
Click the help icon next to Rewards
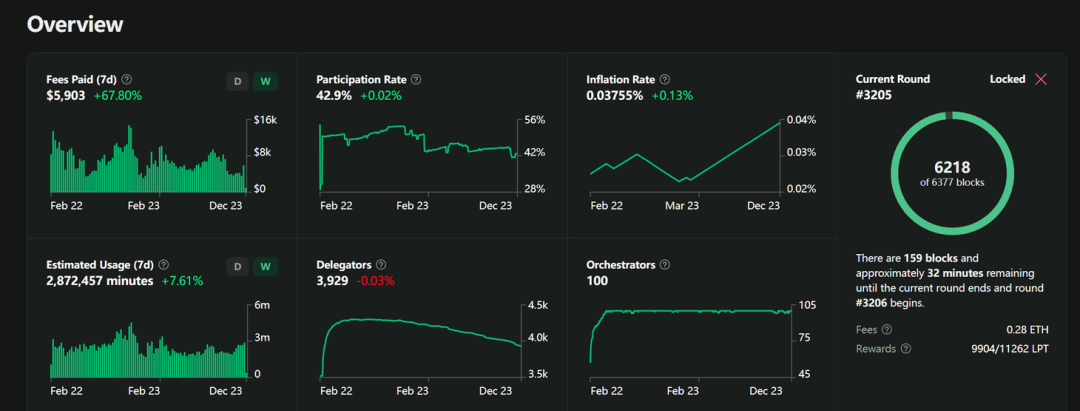(905, 349)
